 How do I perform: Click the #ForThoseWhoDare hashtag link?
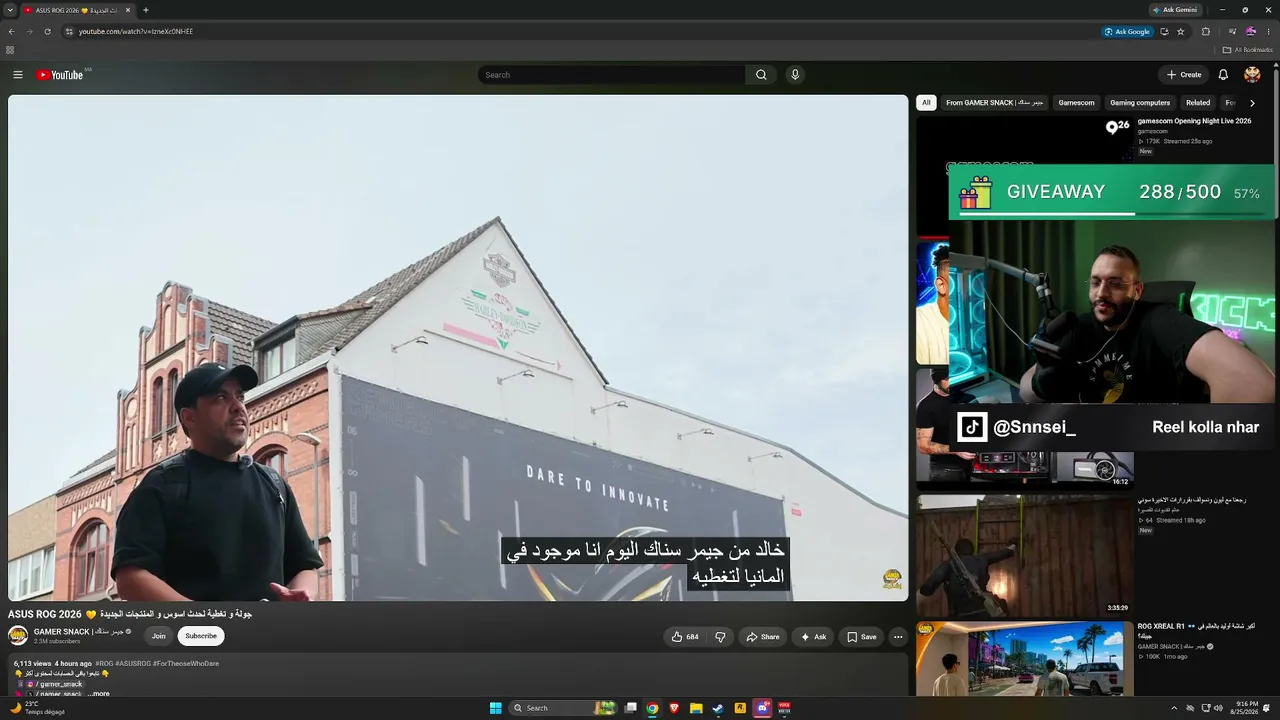186,663
